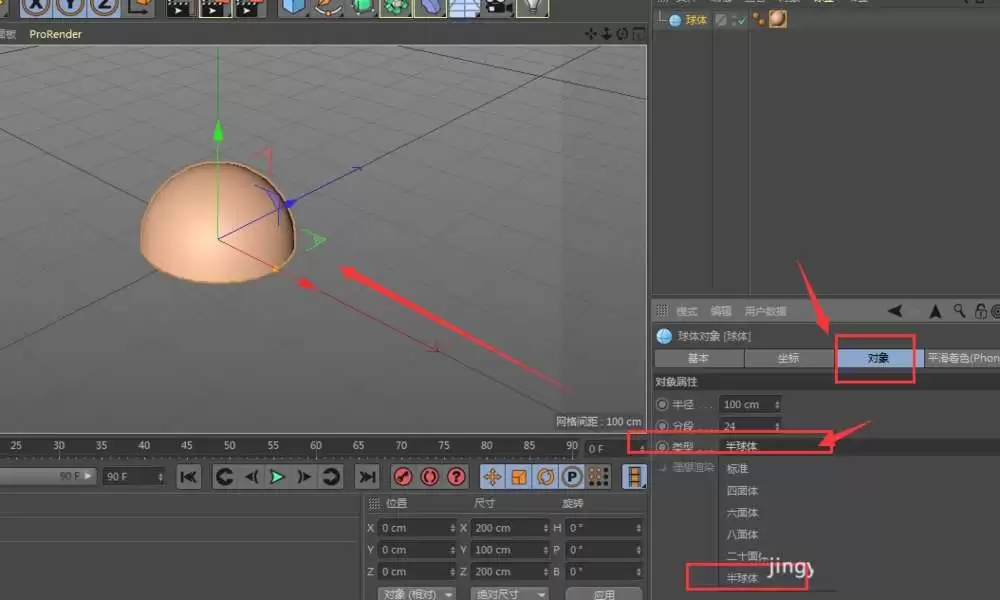Screen dimensions: 1000x600
Task: Select the Record Active Objects keyframe icon
Action: [403, 476]
